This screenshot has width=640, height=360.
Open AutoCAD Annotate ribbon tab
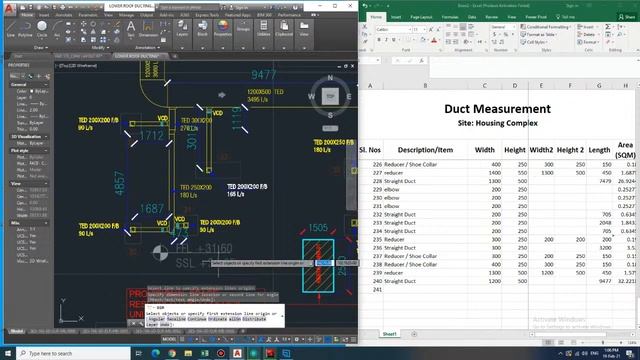[64, 15]
